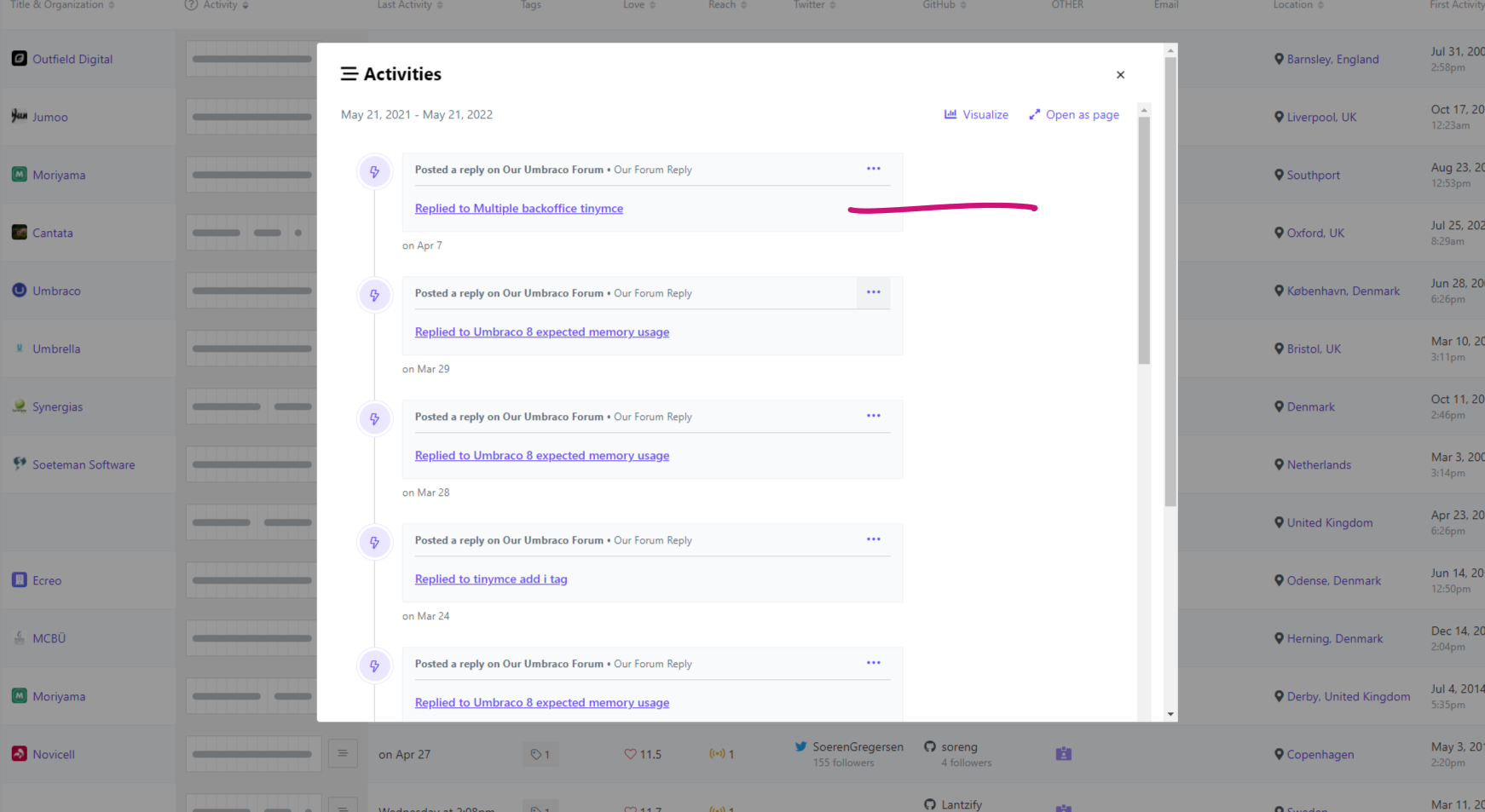The height and width of the screenshot is (812, 1485).
Task: Close the Activities dialog
Action: 1120,75
